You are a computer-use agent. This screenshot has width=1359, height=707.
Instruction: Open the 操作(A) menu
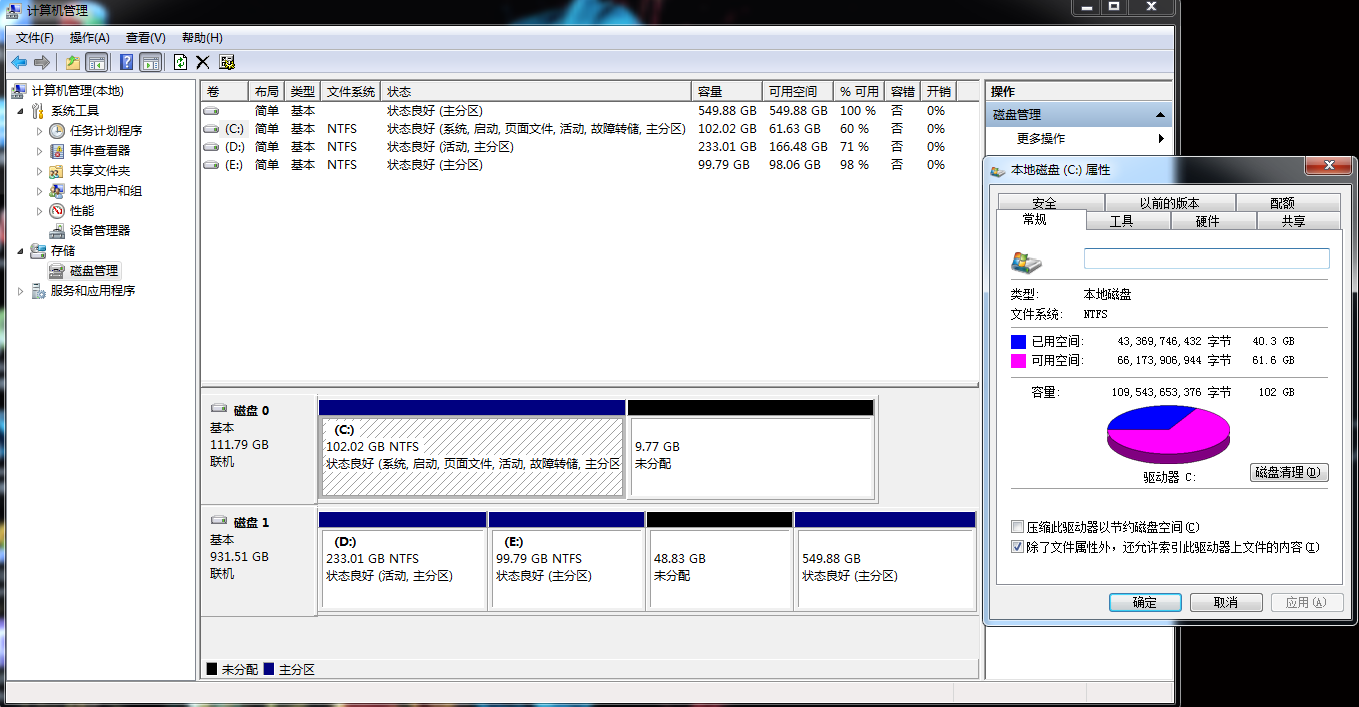click(x=90, y=38)
